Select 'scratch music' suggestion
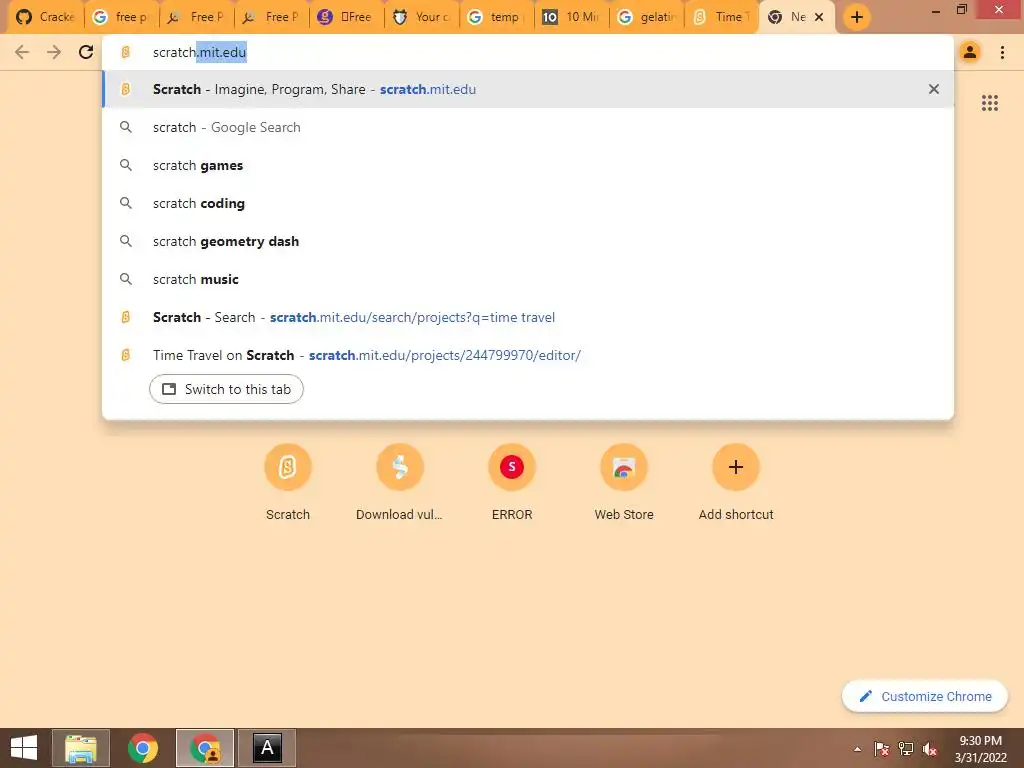The width and height of the screenshot is (1024, 768). click(528, 279)
